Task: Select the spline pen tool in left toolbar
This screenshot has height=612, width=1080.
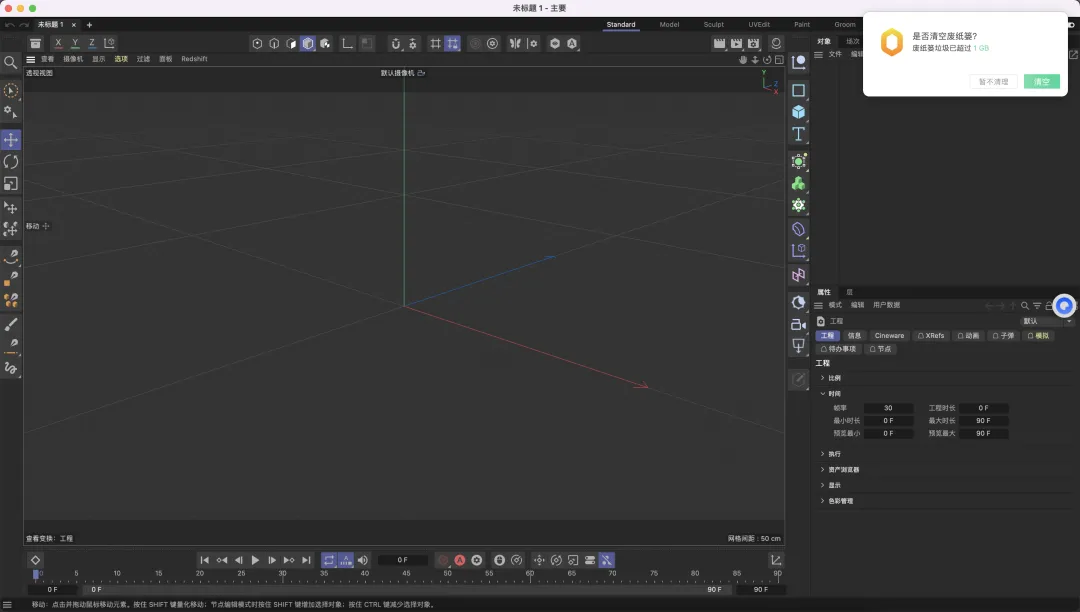Action: [x=11, y=257]
